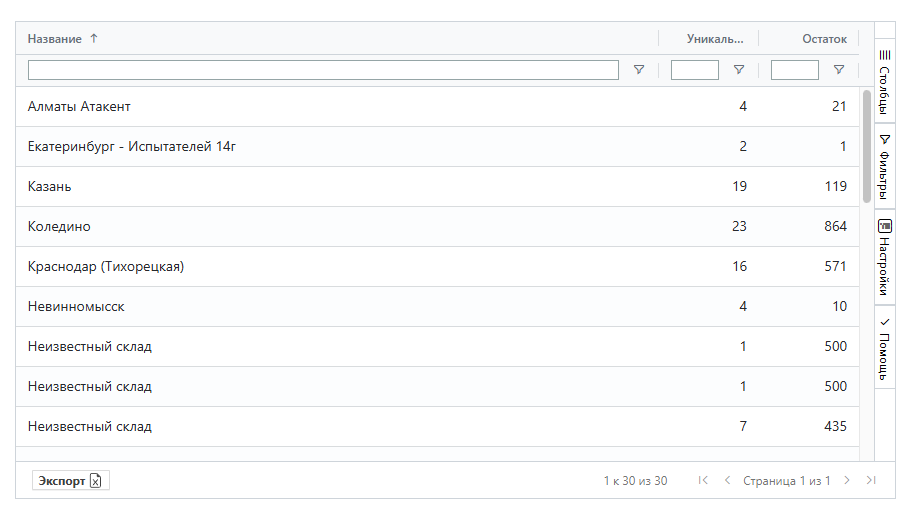910x515 pixels.
Task: Sort by the Уникаль... column header
Action: (715, 39)
